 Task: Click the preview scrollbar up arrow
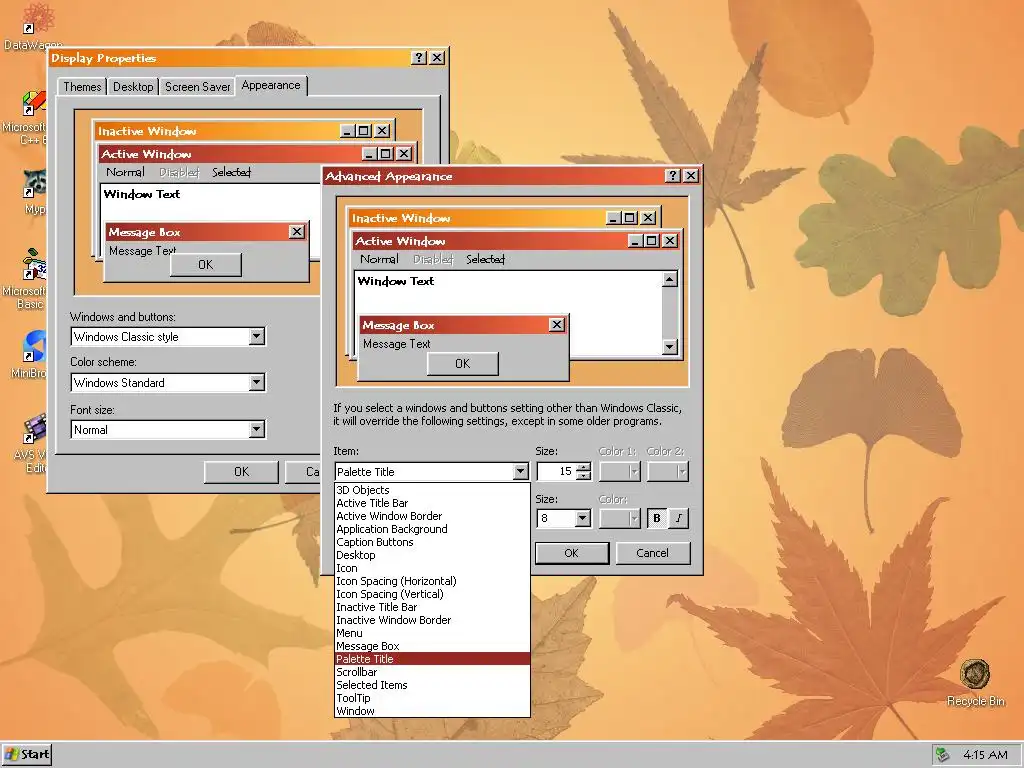point(669,280)
